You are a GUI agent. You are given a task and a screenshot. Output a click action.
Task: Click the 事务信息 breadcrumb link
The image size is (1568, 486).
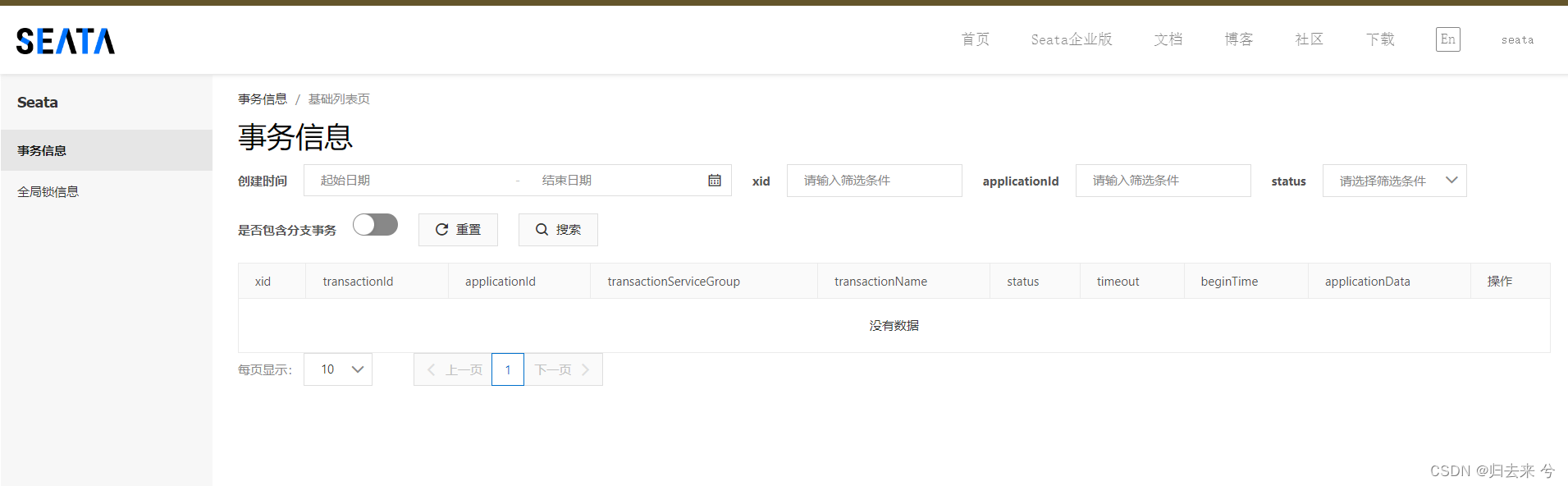pyautogui.click(x=263, y=99)
